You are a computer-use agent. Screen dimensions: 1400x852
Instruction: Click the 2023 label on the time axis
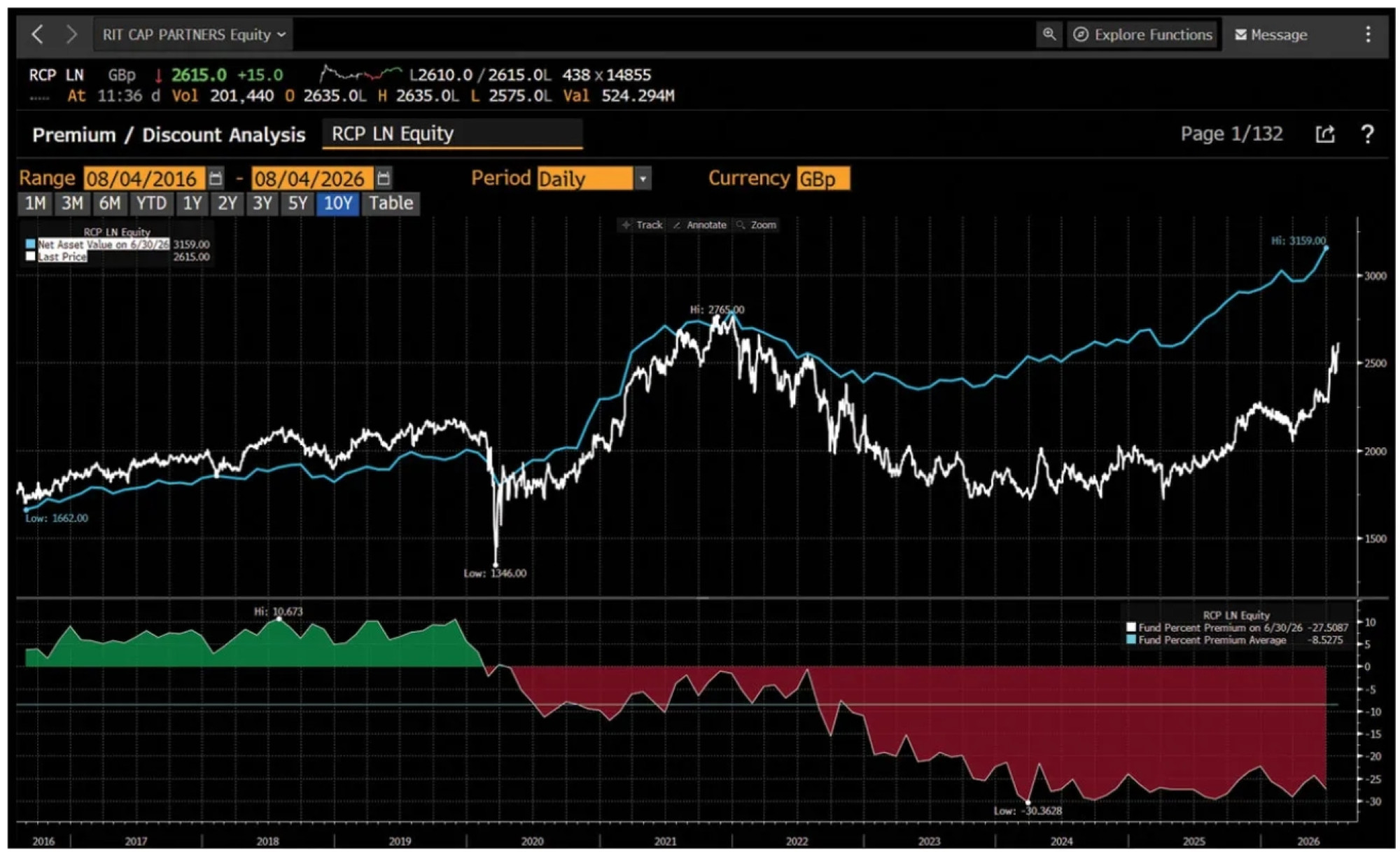coord(929,841)
